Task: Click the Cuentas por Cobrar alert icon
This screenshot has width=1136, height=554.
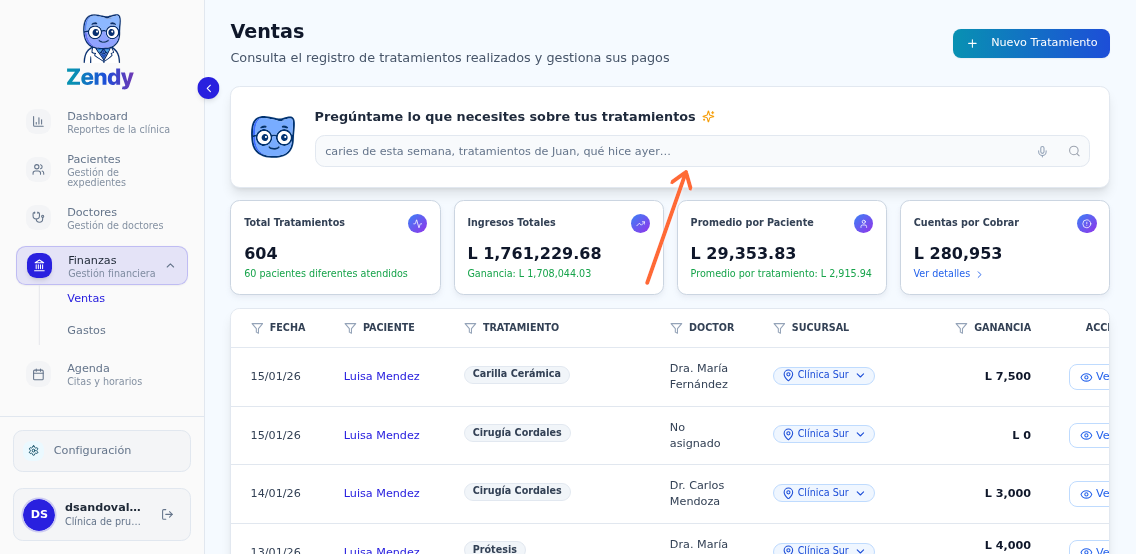Action: coord(1087,224)
